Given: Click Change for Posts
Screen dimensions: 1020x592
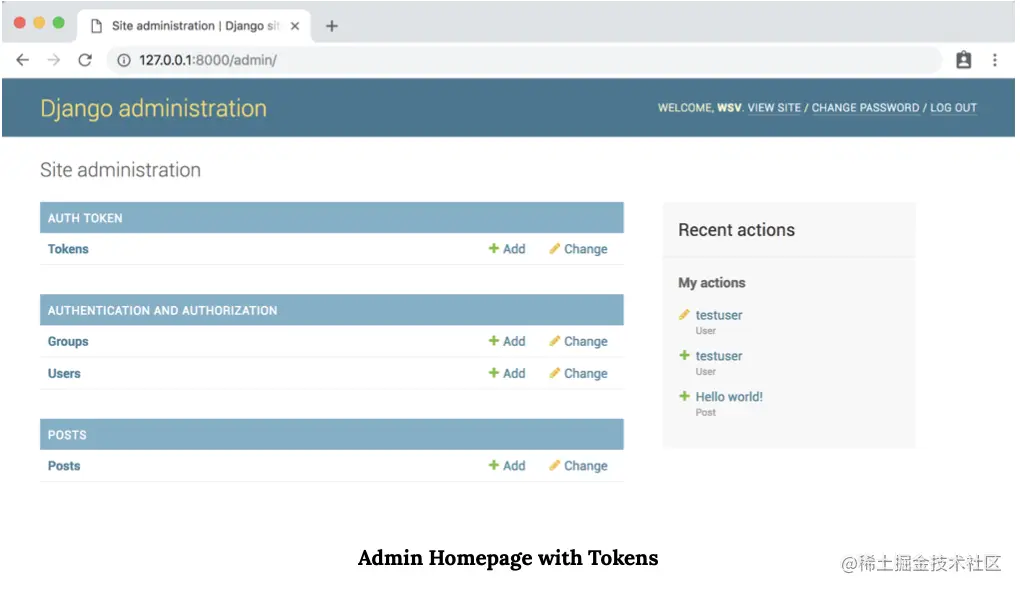Looking at the screenshot, I should [578, 466].
